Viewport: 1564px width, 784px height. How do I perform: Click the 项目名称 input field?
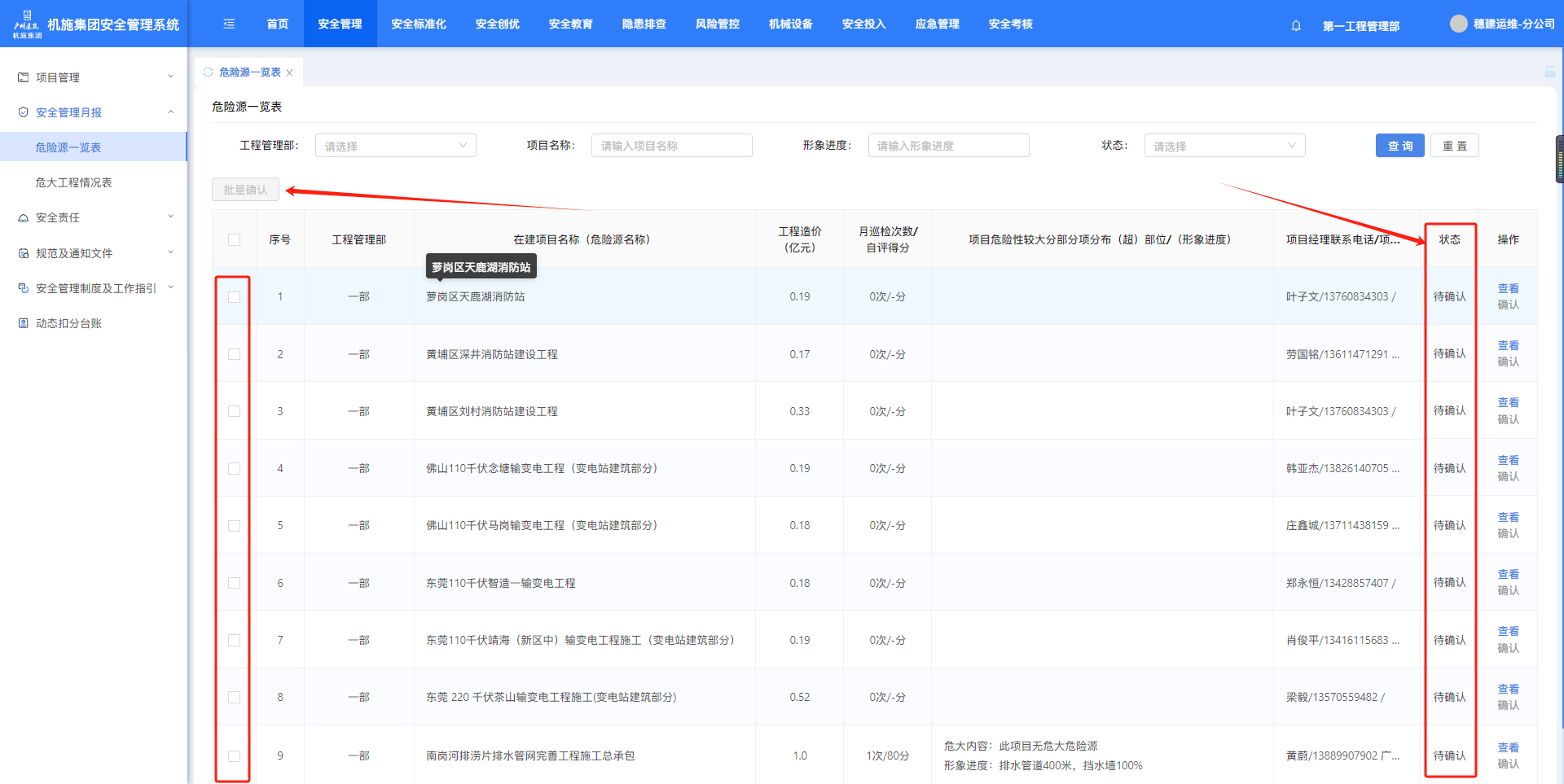671,146
